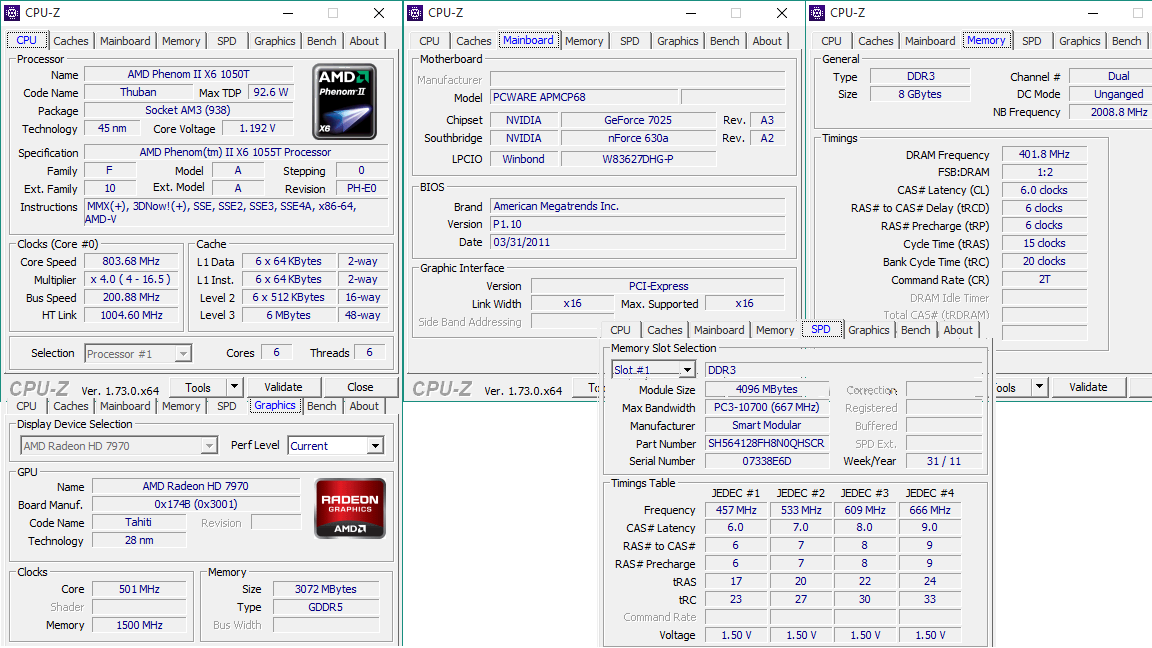This screenshot has width=1152, height=648.
Task: Open the Mainboard tab above the memory General group
Action: [930, 40]
